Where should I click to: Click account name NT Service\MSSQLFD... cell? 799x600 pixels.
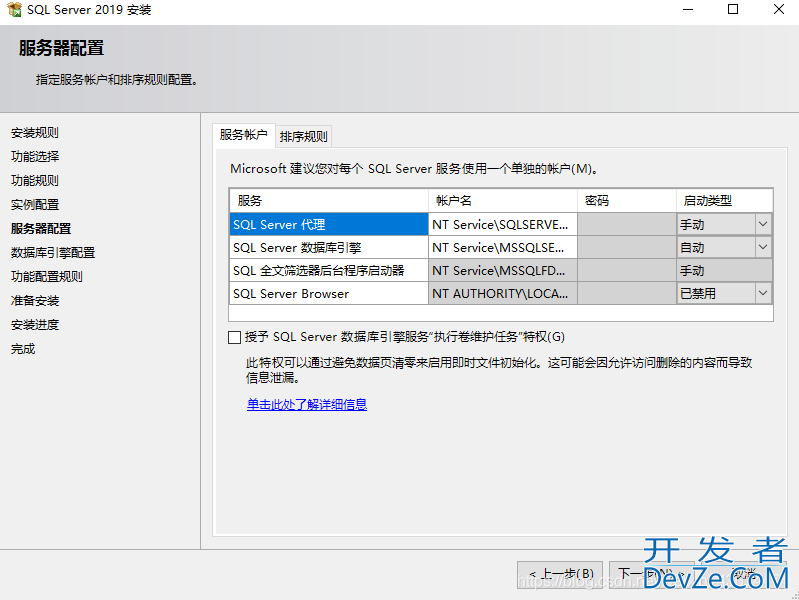coord(502,270)
